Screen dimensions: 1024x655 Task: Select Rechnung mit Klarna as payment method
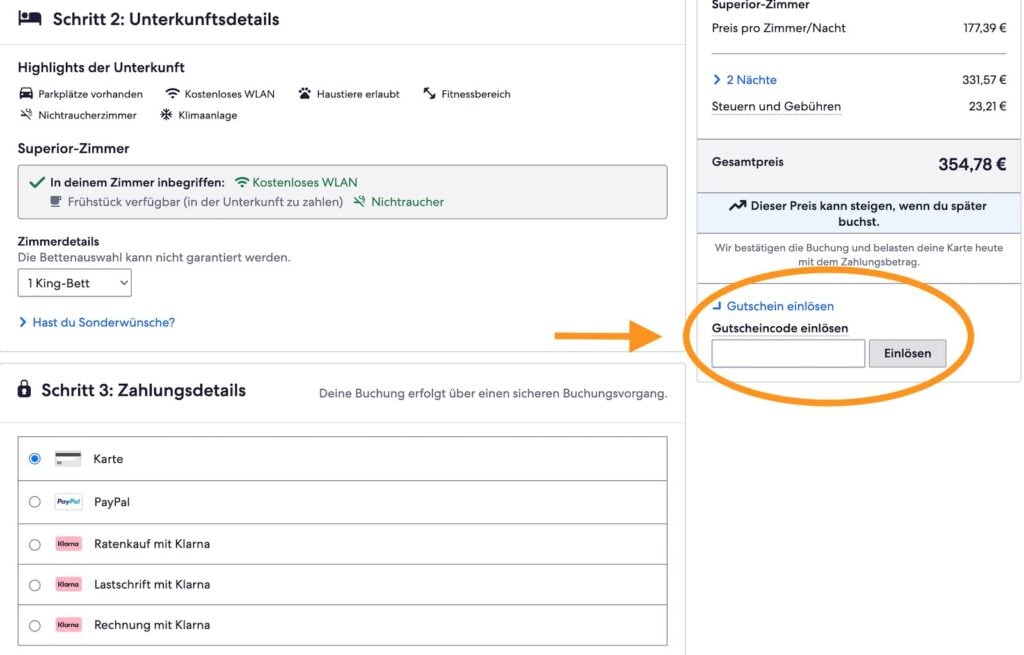33,627
